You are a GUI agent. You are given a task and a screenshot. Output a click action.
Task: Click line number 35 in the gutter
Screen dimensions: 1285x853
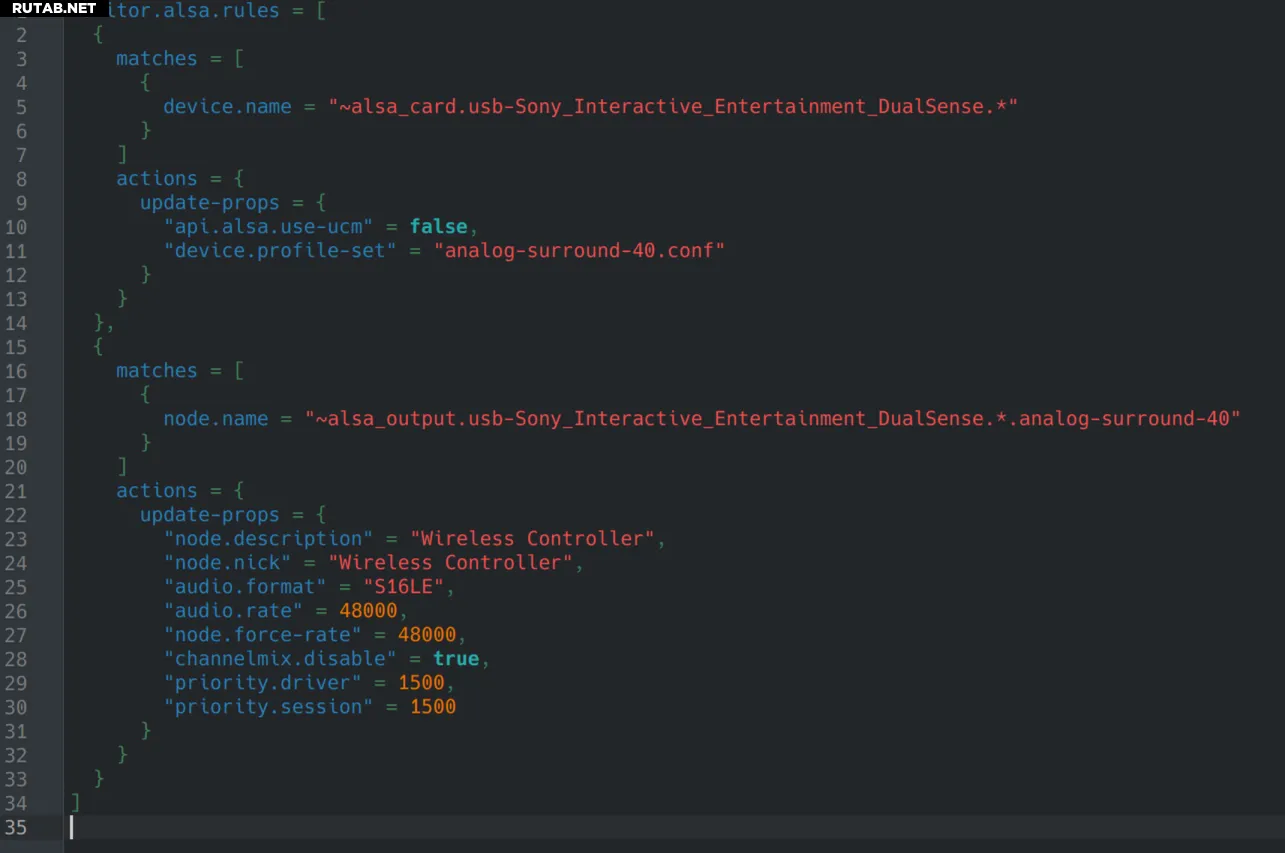point(16,827)
